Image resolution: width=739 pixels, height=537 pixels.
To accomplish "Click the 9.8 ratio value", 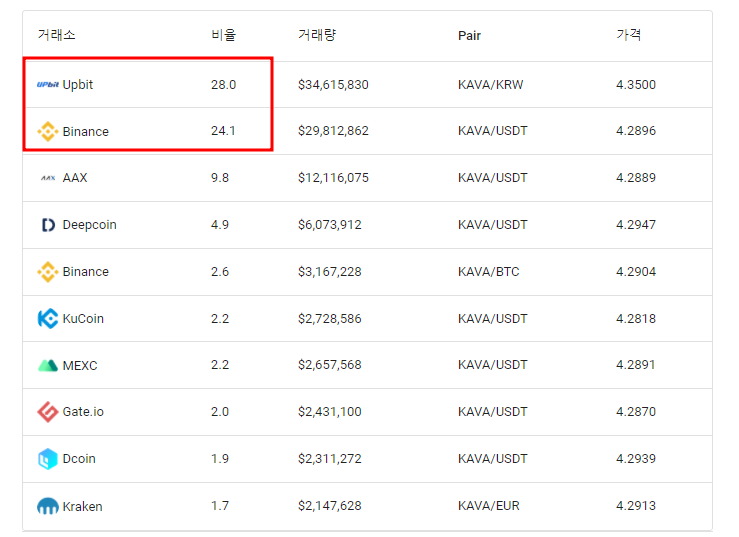I will (x=220, y=178).
